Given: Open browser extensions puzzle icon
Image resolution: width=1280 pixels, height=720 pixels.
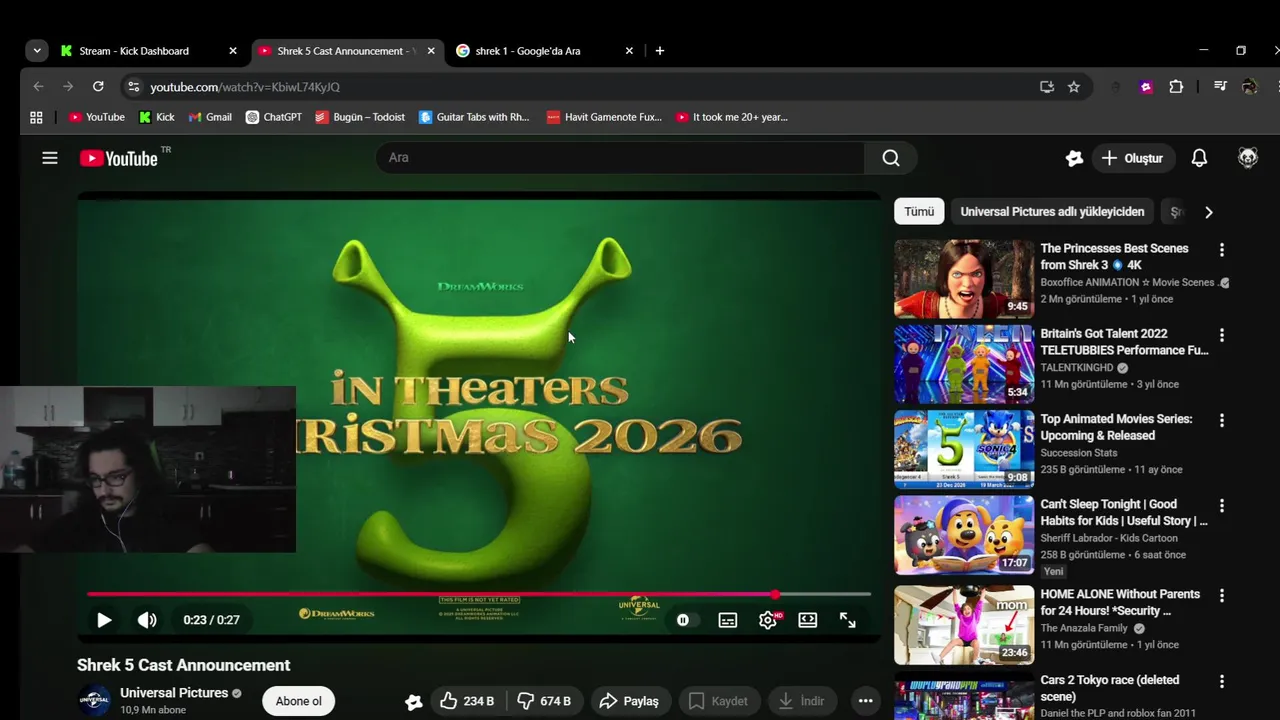Looking at the screenshot, I should 1176,87.
